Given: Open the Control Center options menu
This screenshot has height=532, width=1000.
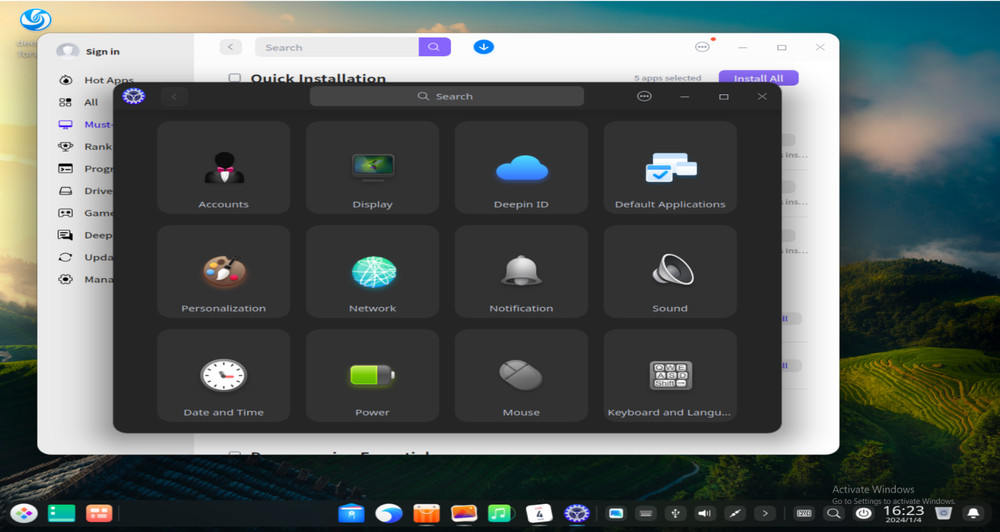Looking at the screenshot, I should [x=644, y=96].
